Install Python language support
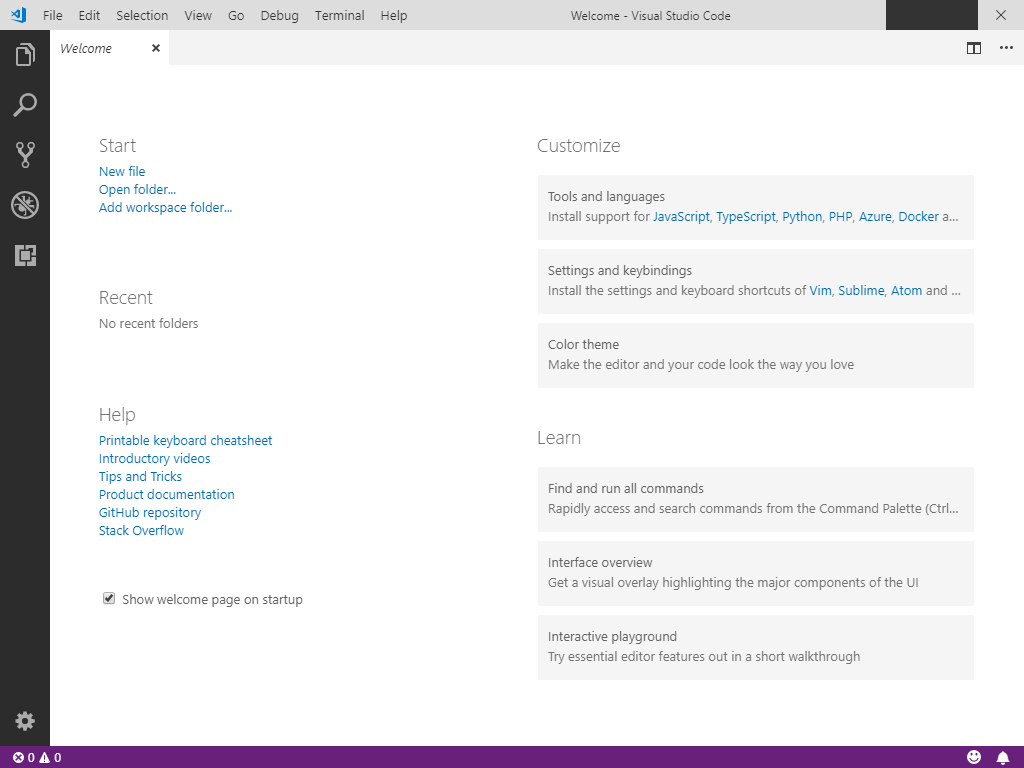The width and height of the screenshot is (1024, 768). point(802,217)
